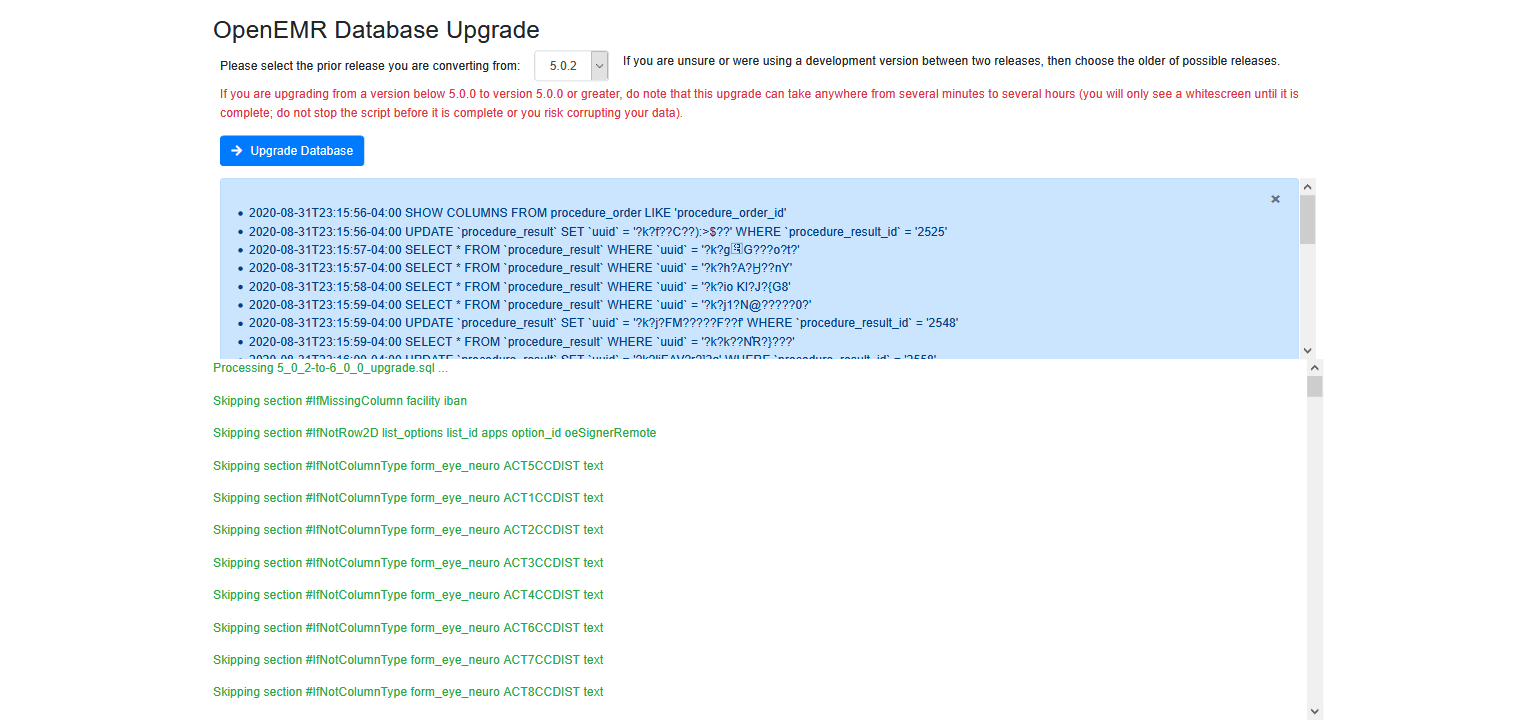
Task: Click the Upgrade Database button
Action: coord(291,150)
